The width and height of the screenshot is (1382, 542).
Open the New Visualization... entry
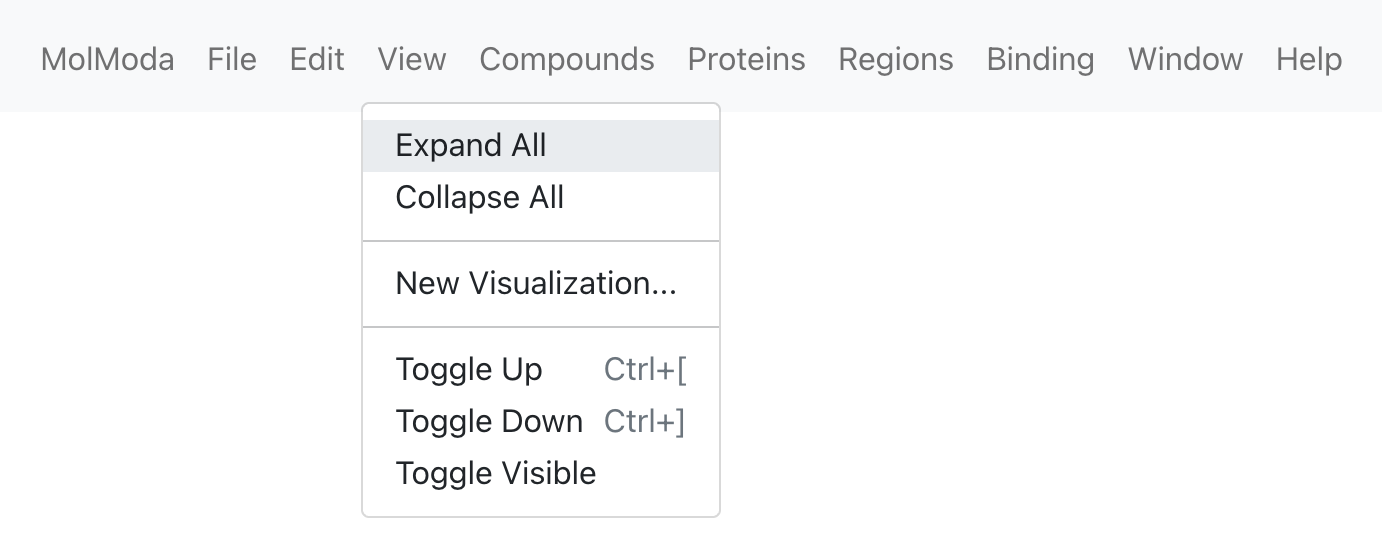pos(540,284)
